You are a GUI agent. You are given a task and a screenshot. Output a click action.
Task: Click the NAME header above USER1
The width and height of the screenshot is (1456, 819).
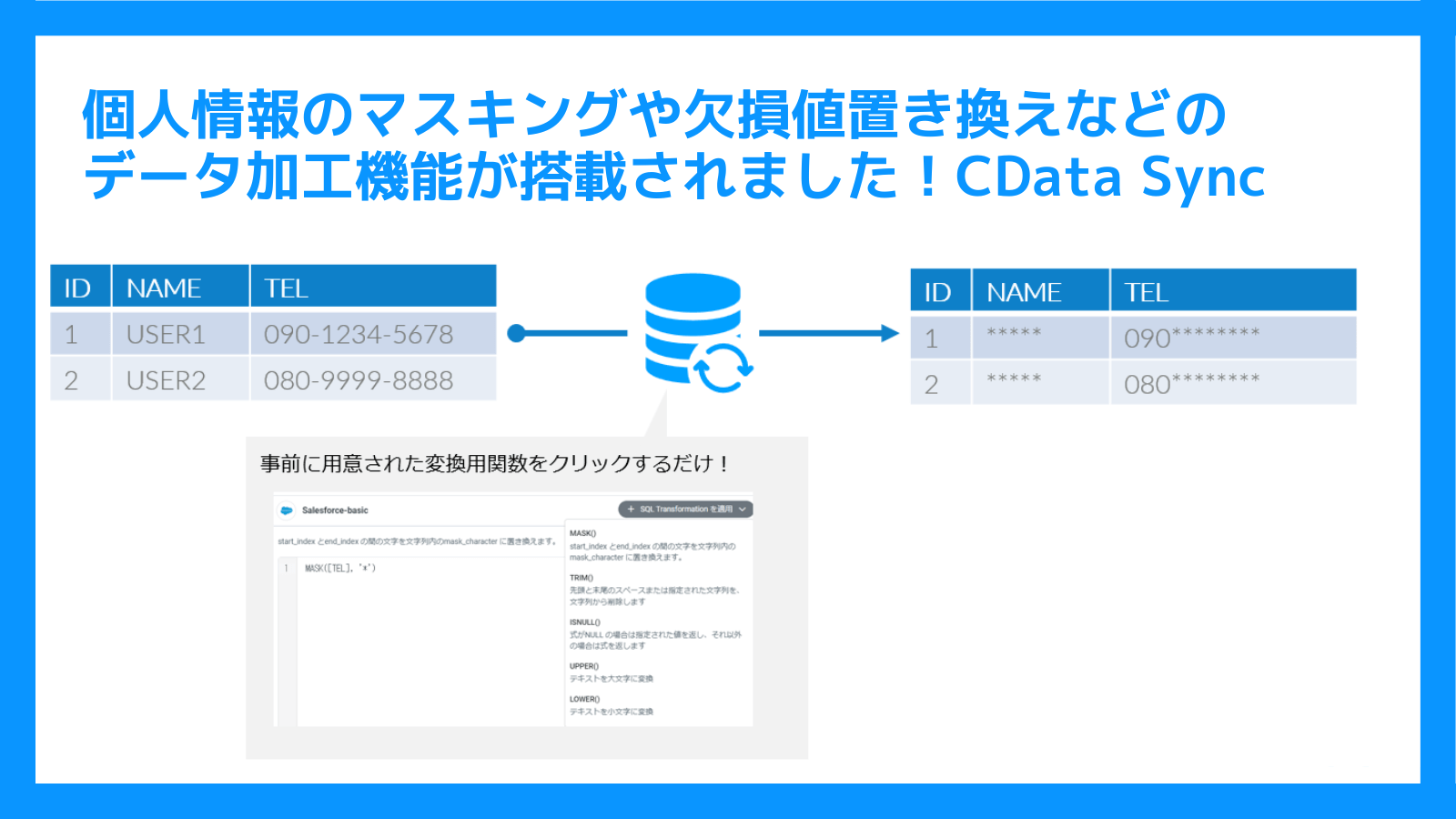click(x=180, y=287)
